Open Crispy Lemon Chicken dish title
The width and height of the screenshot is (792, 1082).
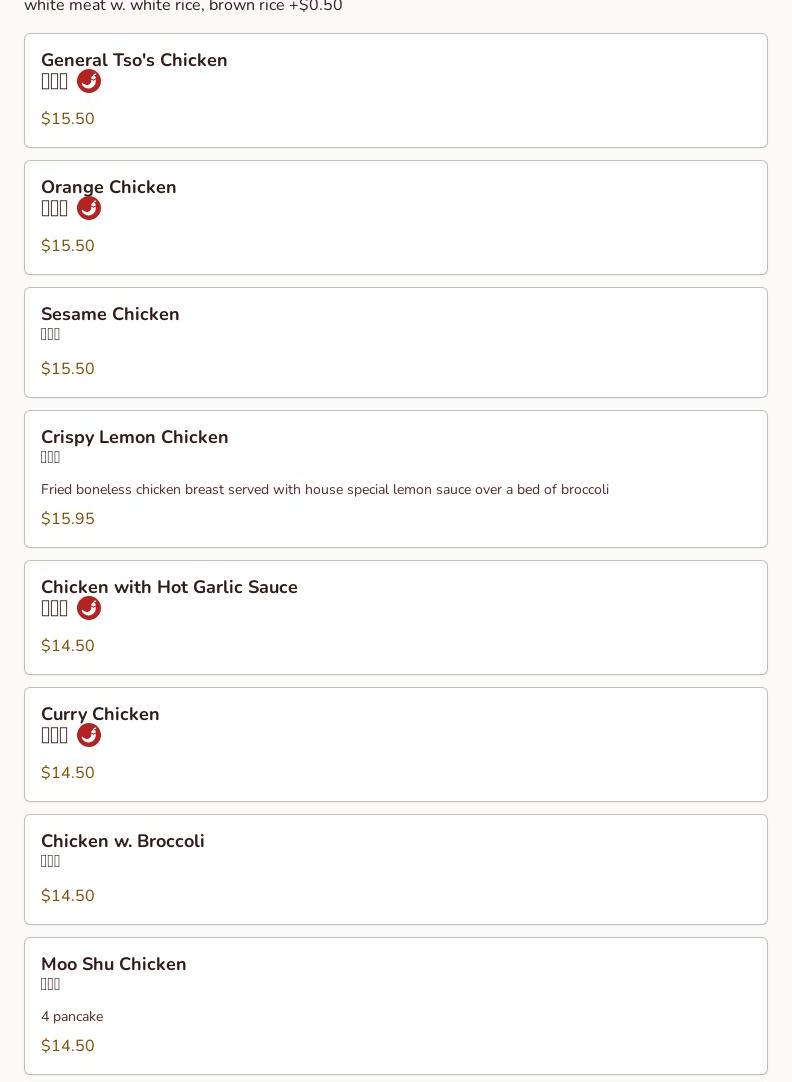pyautogui.click(x=134, y=437)
